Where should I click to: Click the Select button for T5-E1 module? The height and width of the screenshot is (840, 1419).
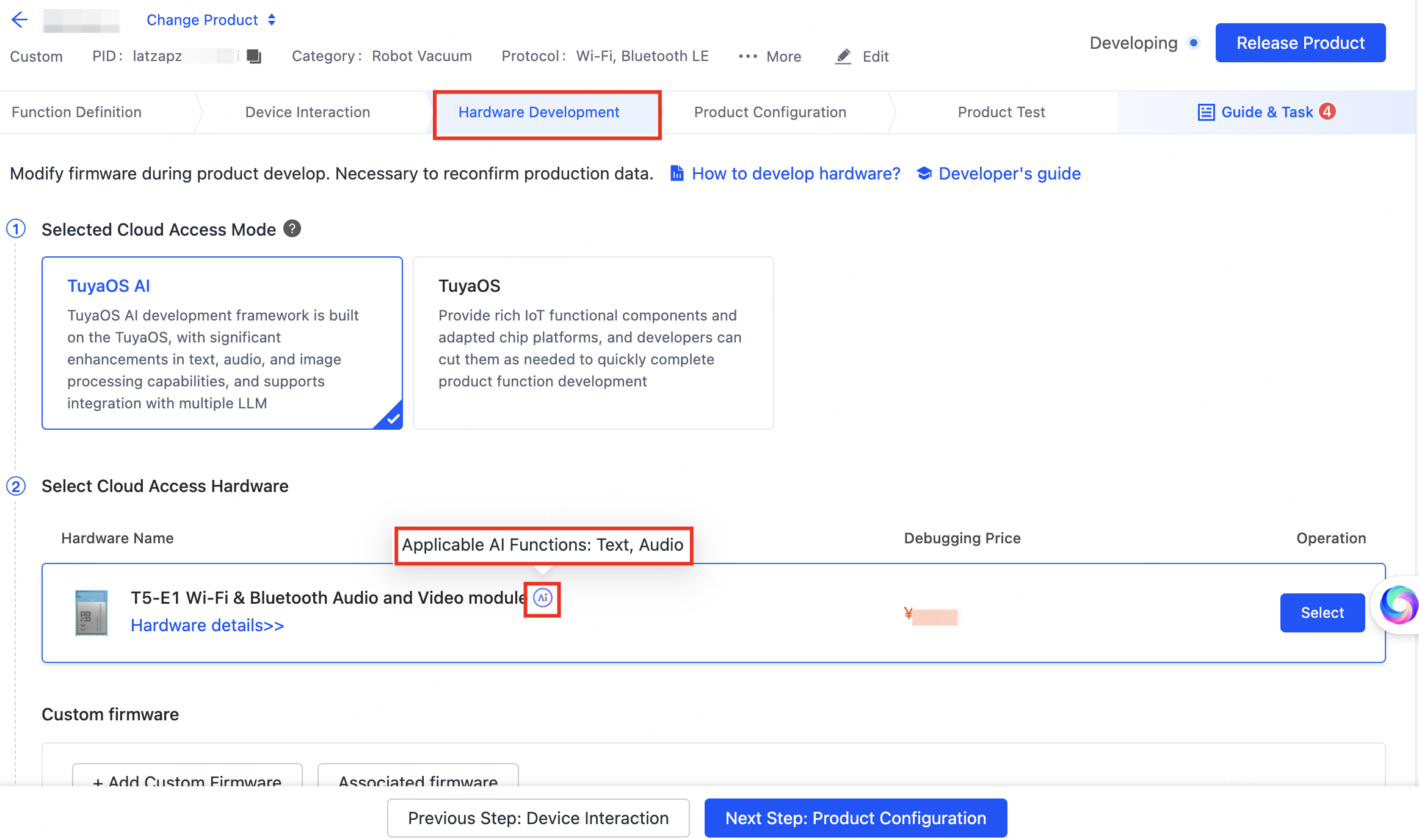point(1323,613)
